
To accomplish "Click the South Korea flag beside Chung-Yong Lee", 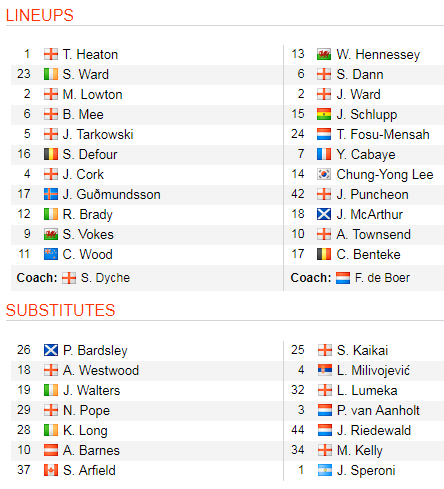I will coord(324,174).
